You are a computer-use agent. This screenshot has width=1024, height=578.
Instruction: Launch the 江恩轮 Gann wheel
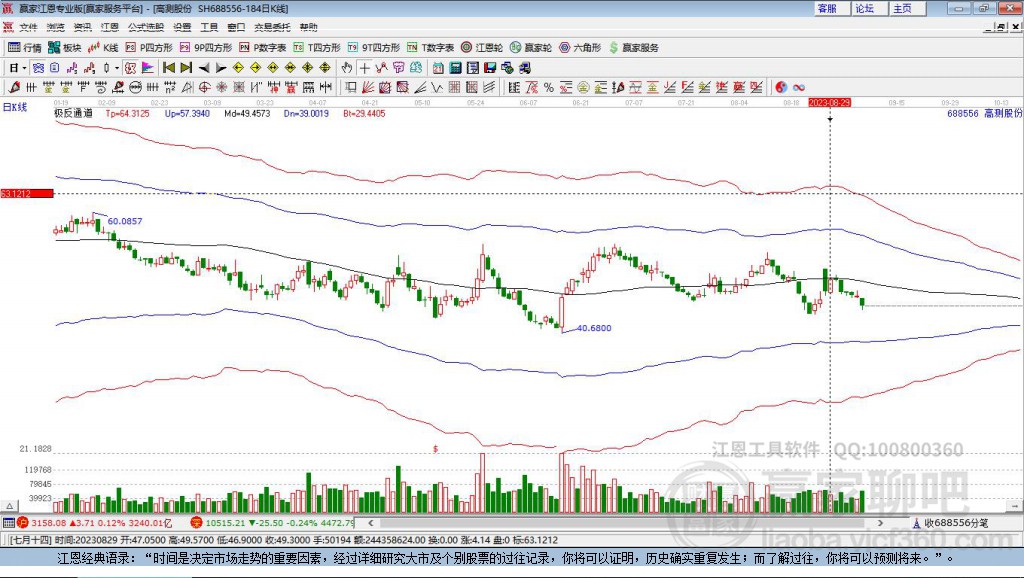pos(482,48)
